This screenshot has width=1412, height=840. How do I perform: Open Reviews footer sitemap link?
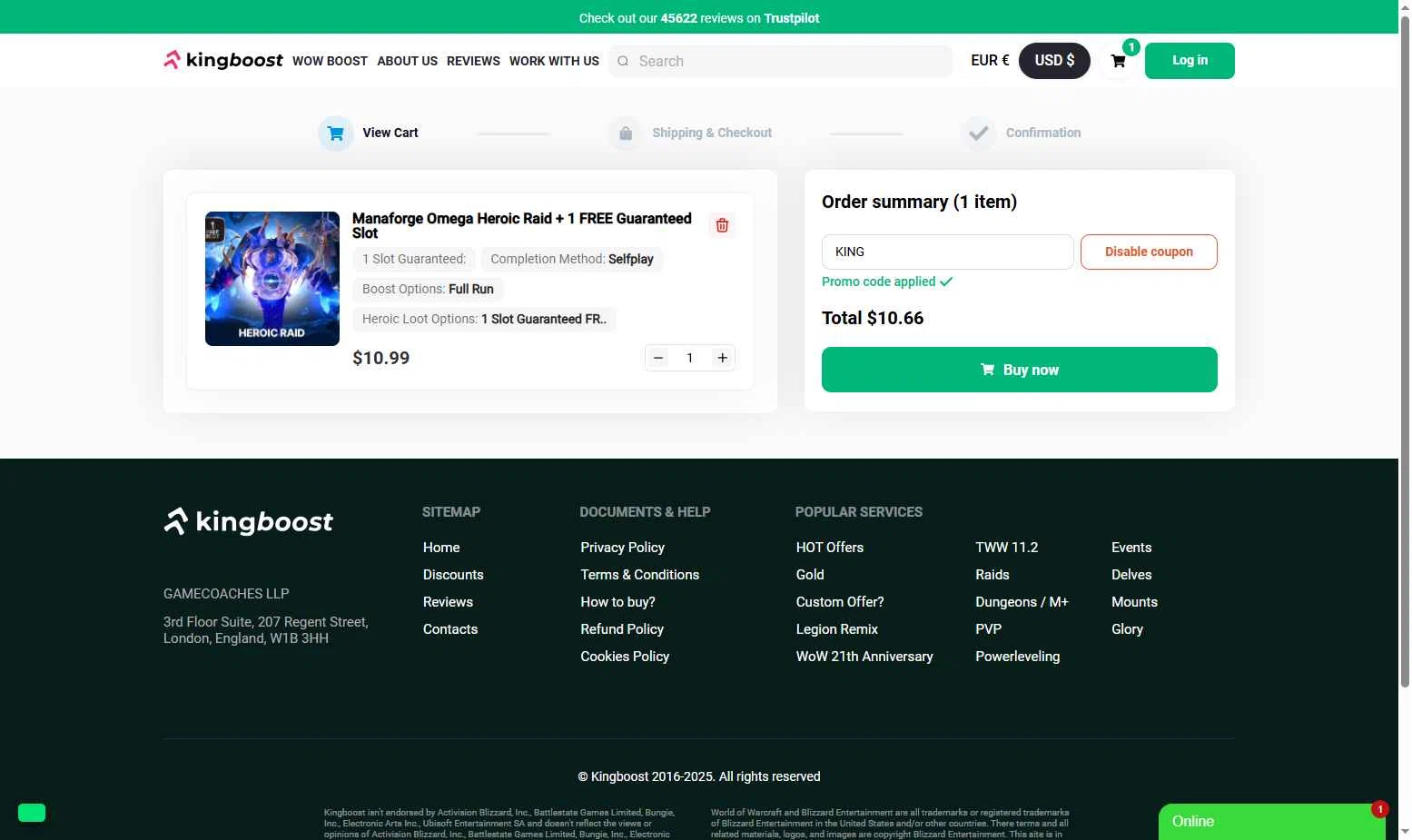pos(448,602)
